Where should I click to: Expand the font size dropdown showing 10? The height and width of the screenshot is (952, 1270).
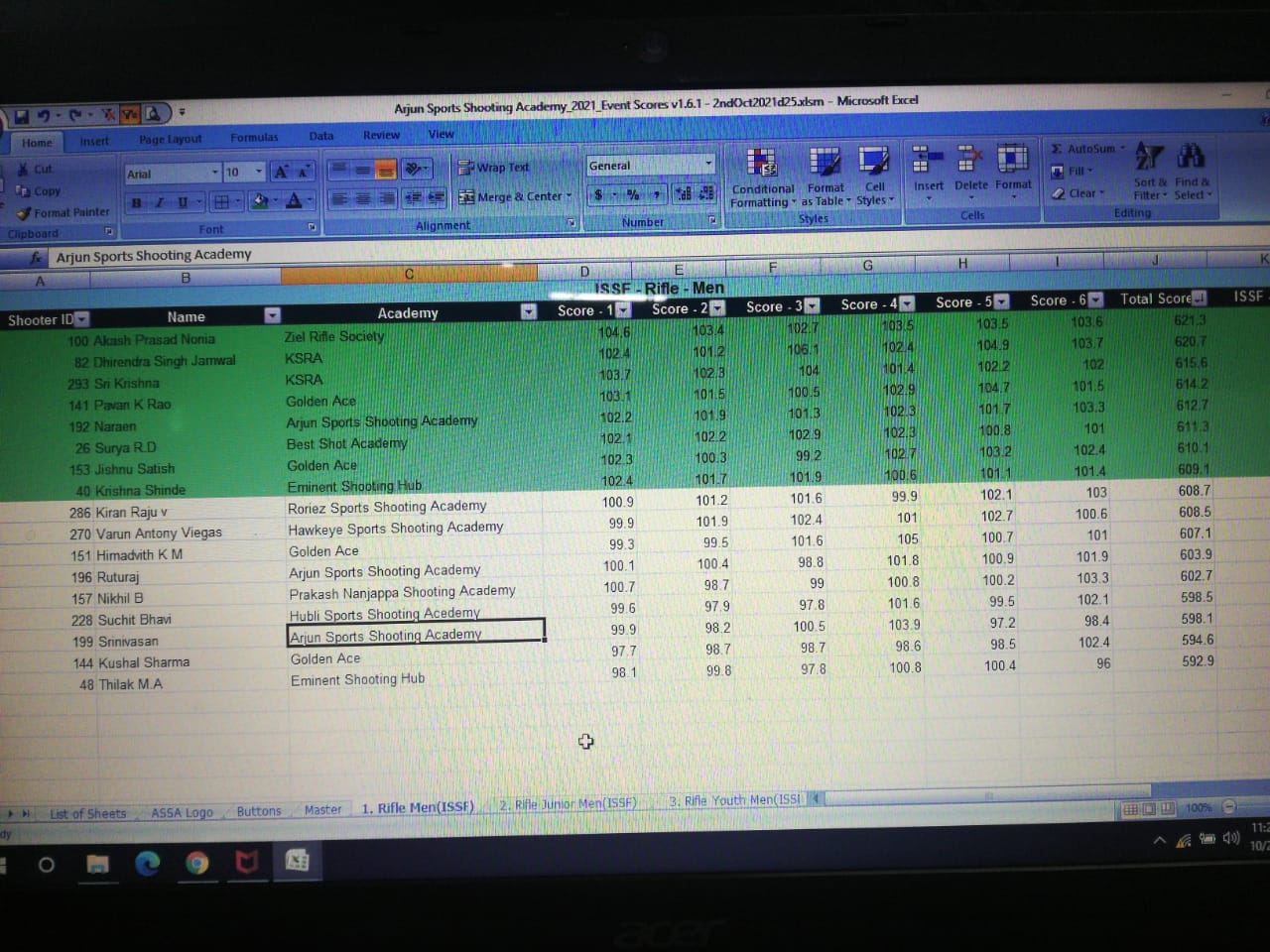[x=259, y=172]
